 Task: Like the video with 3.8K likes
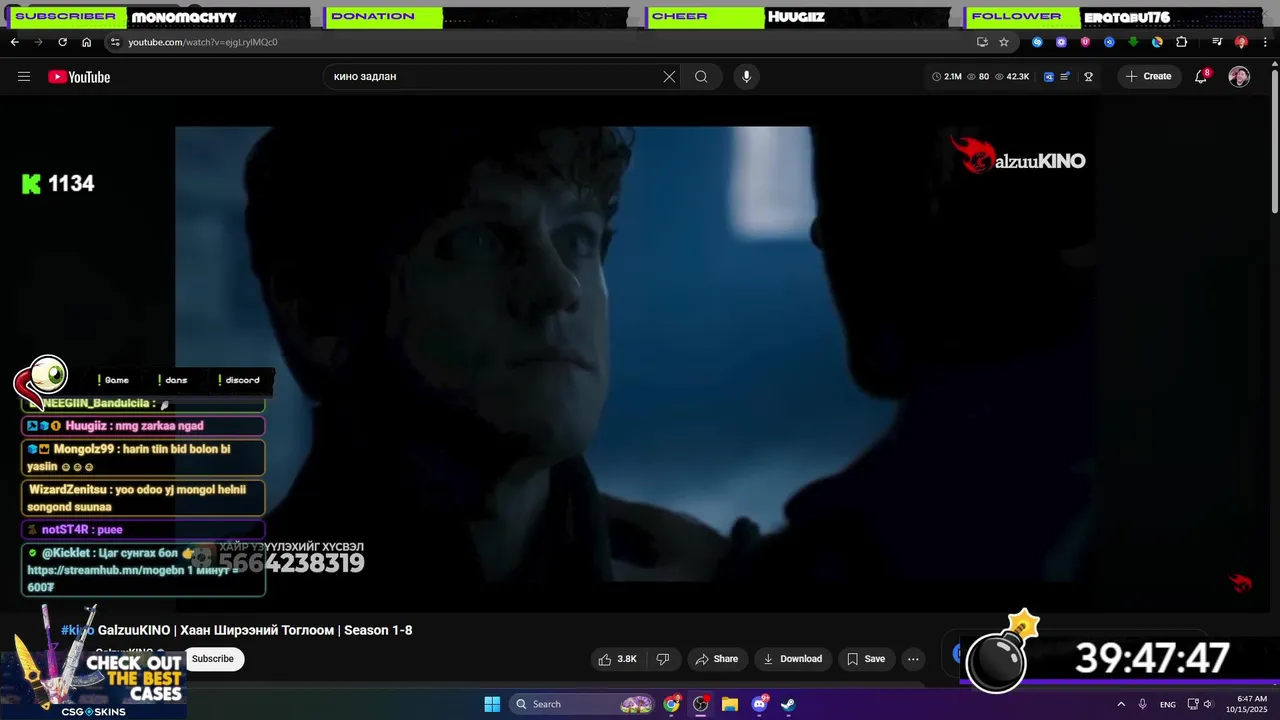tap(617, 659)
